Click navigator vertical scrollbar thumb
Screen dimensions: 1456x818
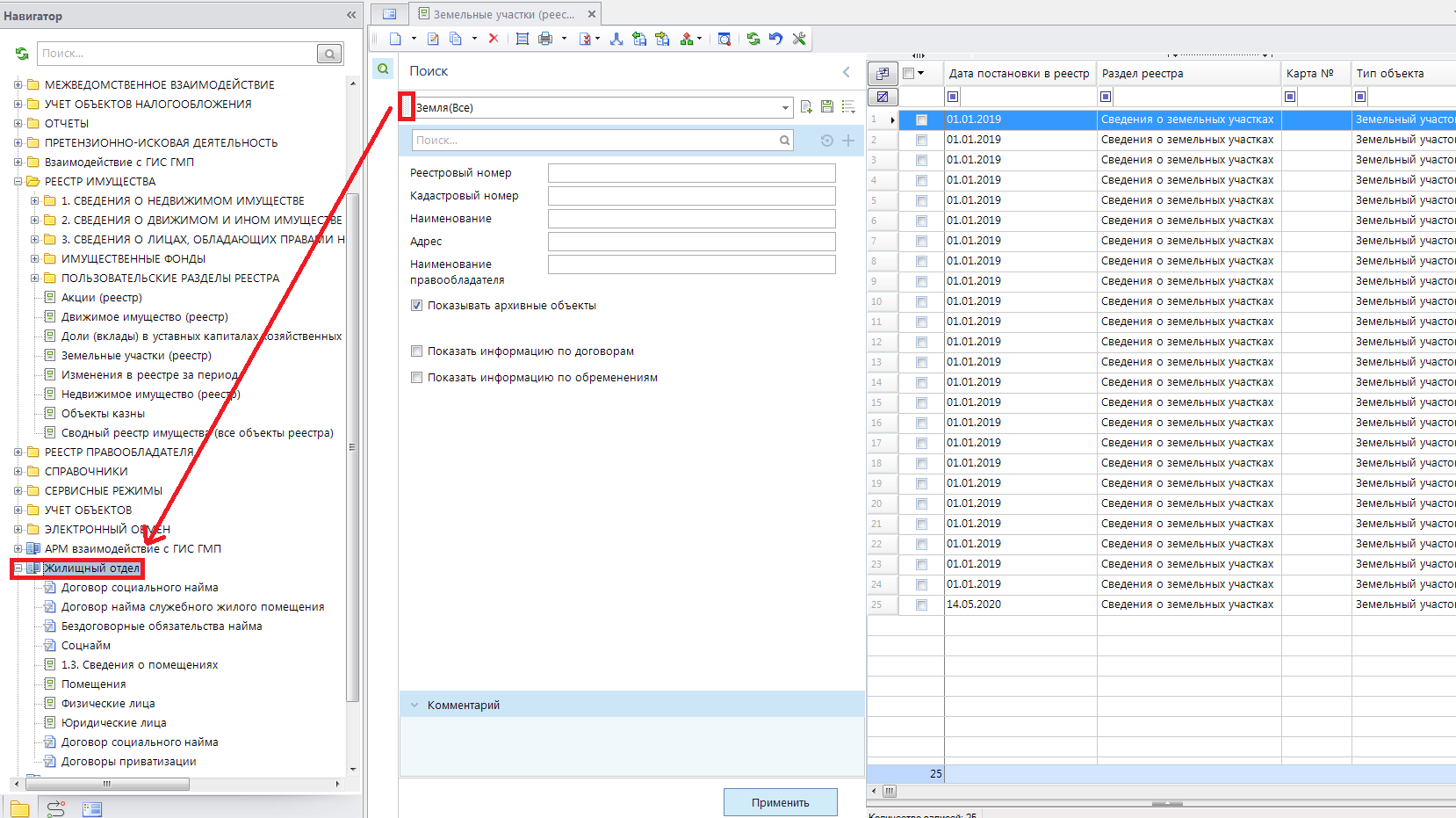(353, 446)
